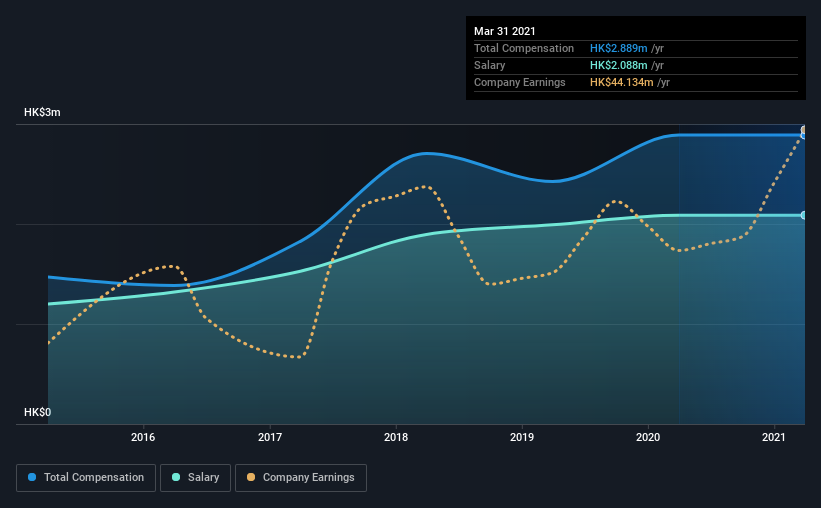Click the HK$2.088m salary value
The image size is (821, 508).
pyautogui.click(x=618, y=65)
